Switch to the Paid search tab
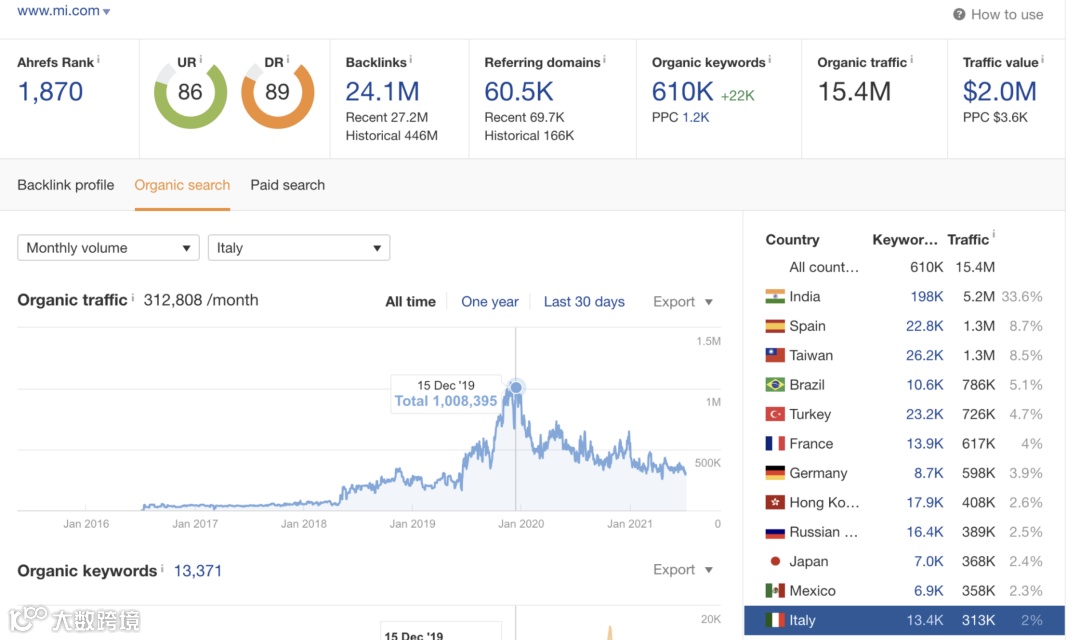This screenshot has height=640, width=1080. pyautogui.click(x=287, y=185)
